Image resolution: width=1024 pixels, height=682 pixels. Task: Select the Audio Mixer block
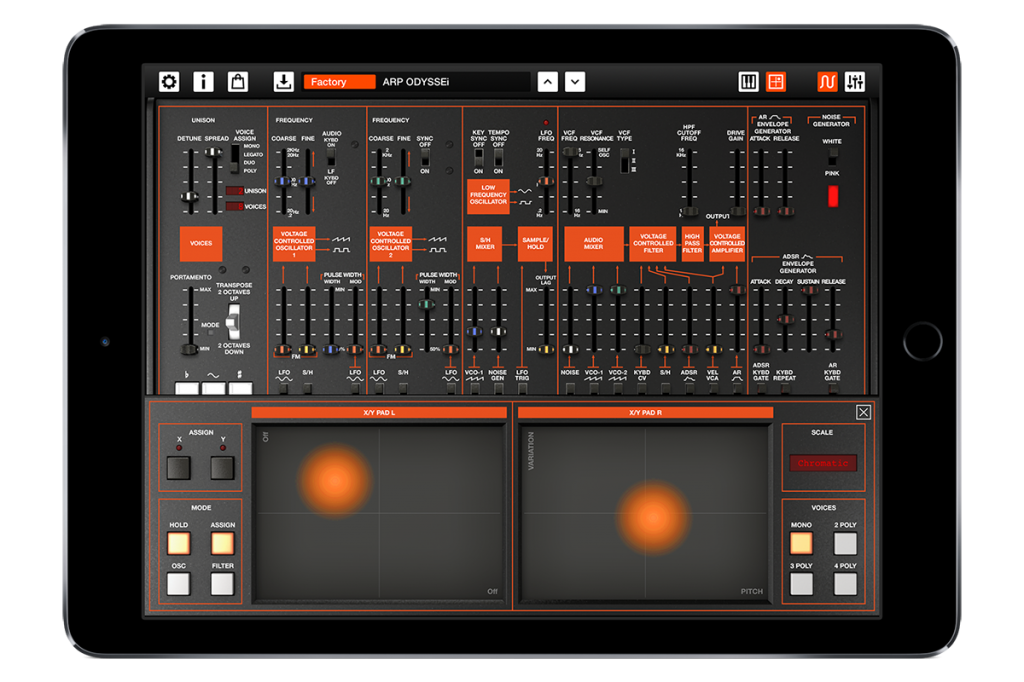click(x=594, y=244)
